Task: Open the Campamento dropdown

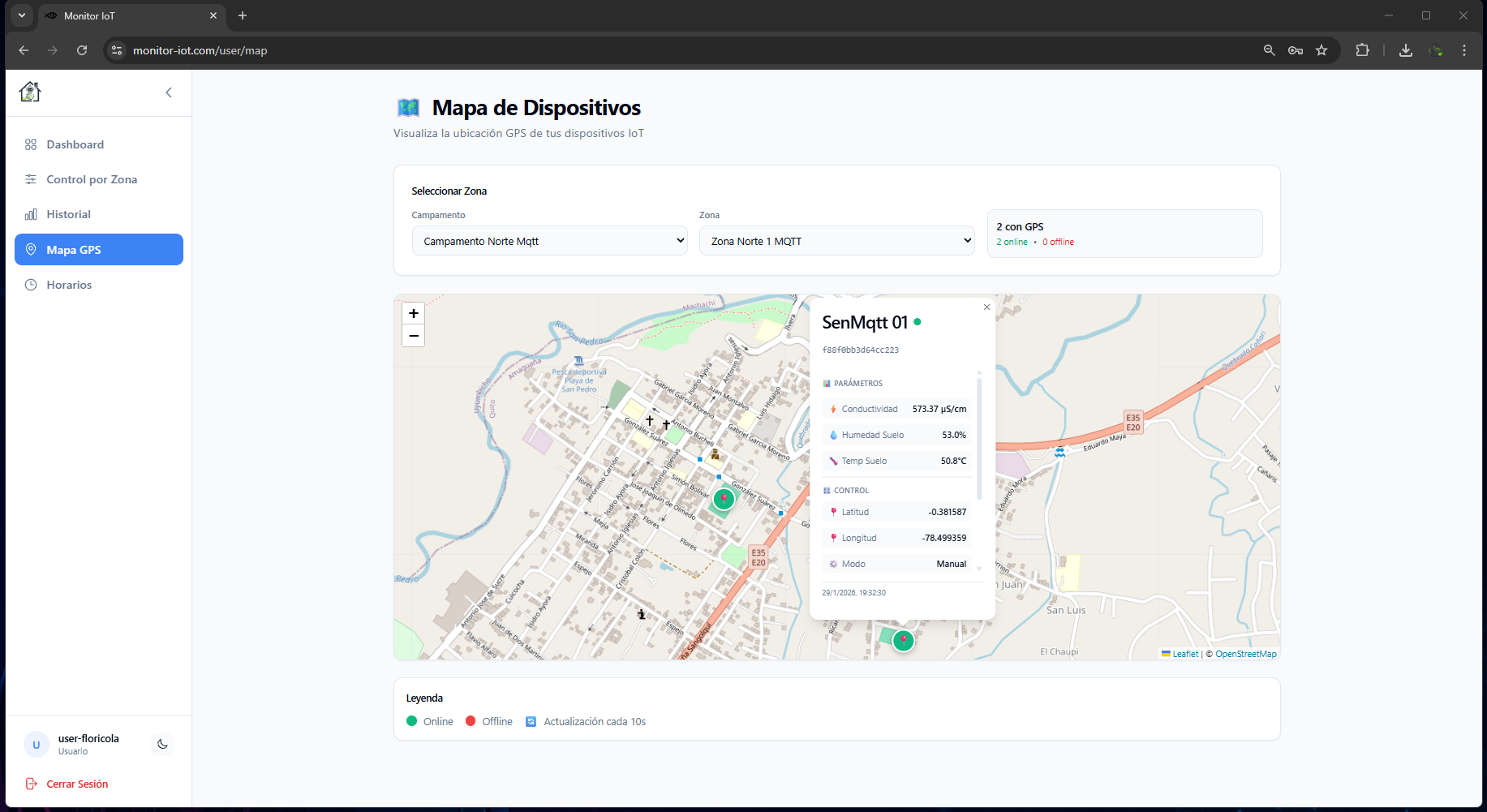Action: click(x=549, y=241)
